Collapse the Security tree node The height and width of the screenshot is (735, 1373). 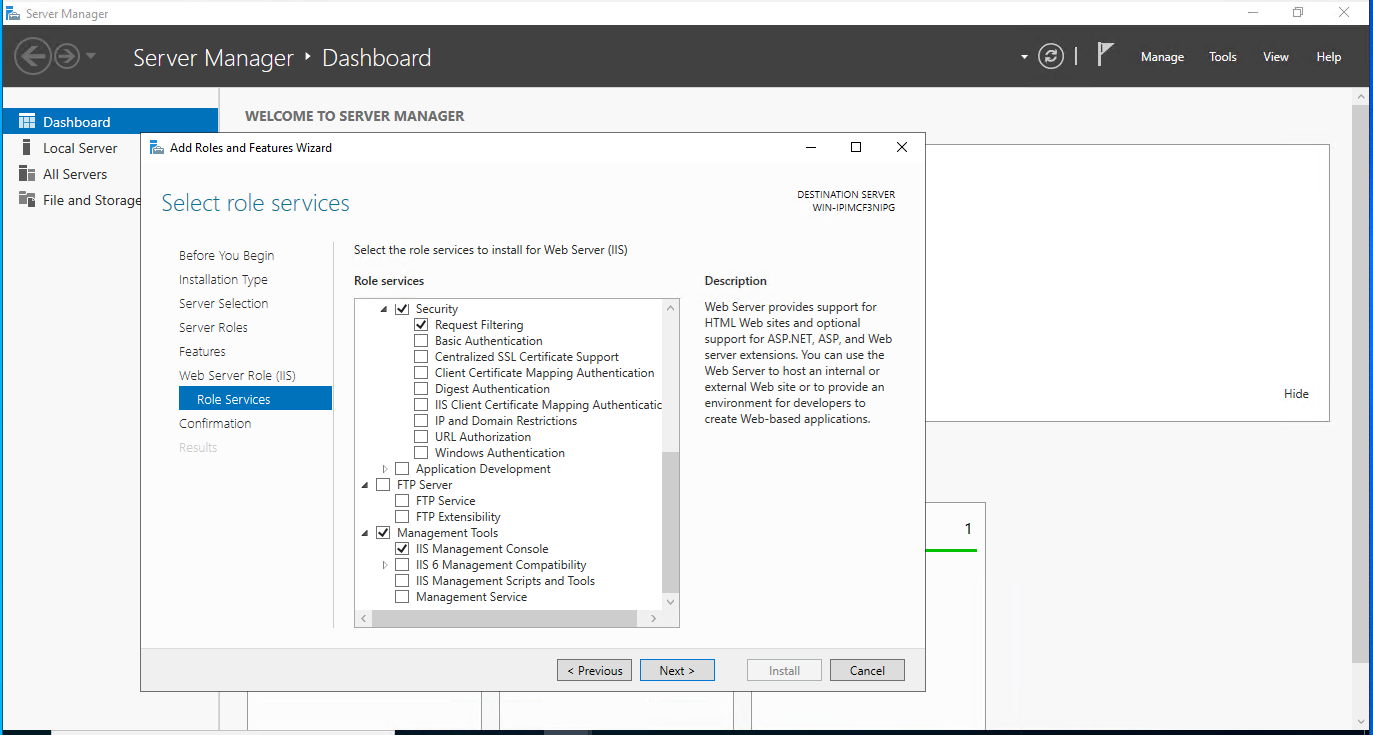pyautogui.click(x=385, y=309)
